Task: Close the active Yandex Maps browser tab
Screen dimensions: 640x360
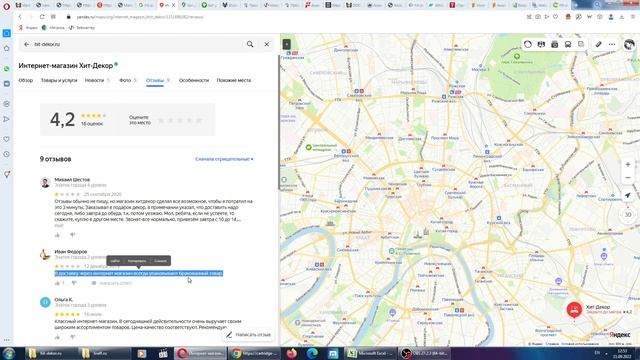Action: 173,5
